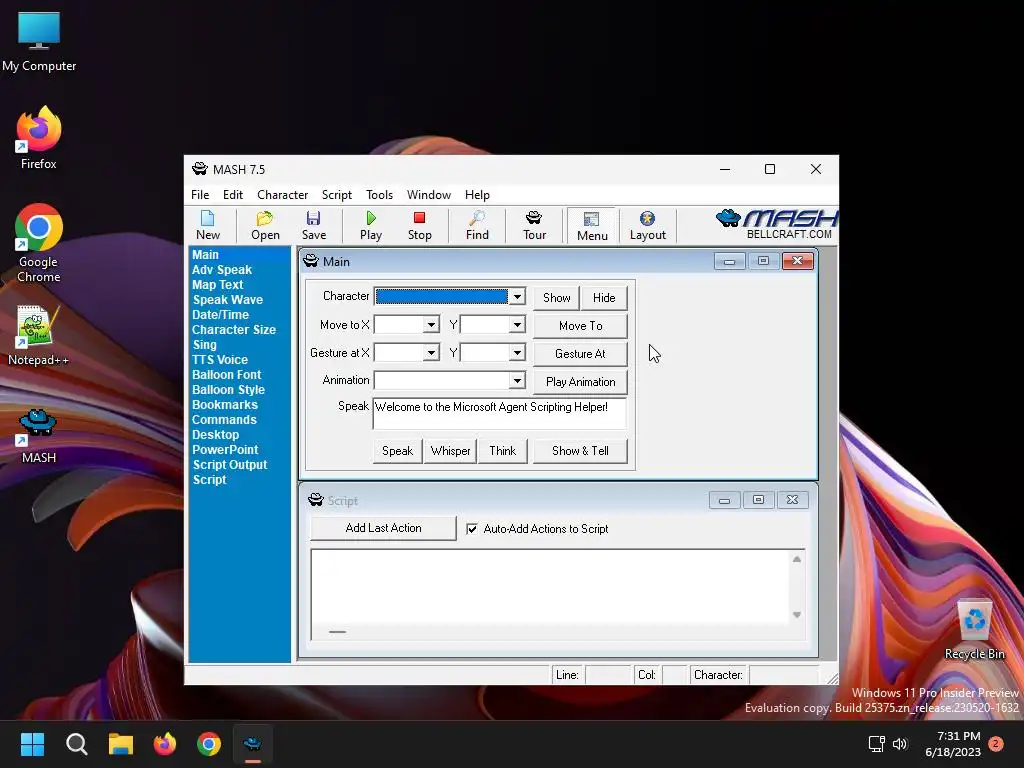Select the Firefox desktop shortcut
1024x768 pixels.
(39, 138)
